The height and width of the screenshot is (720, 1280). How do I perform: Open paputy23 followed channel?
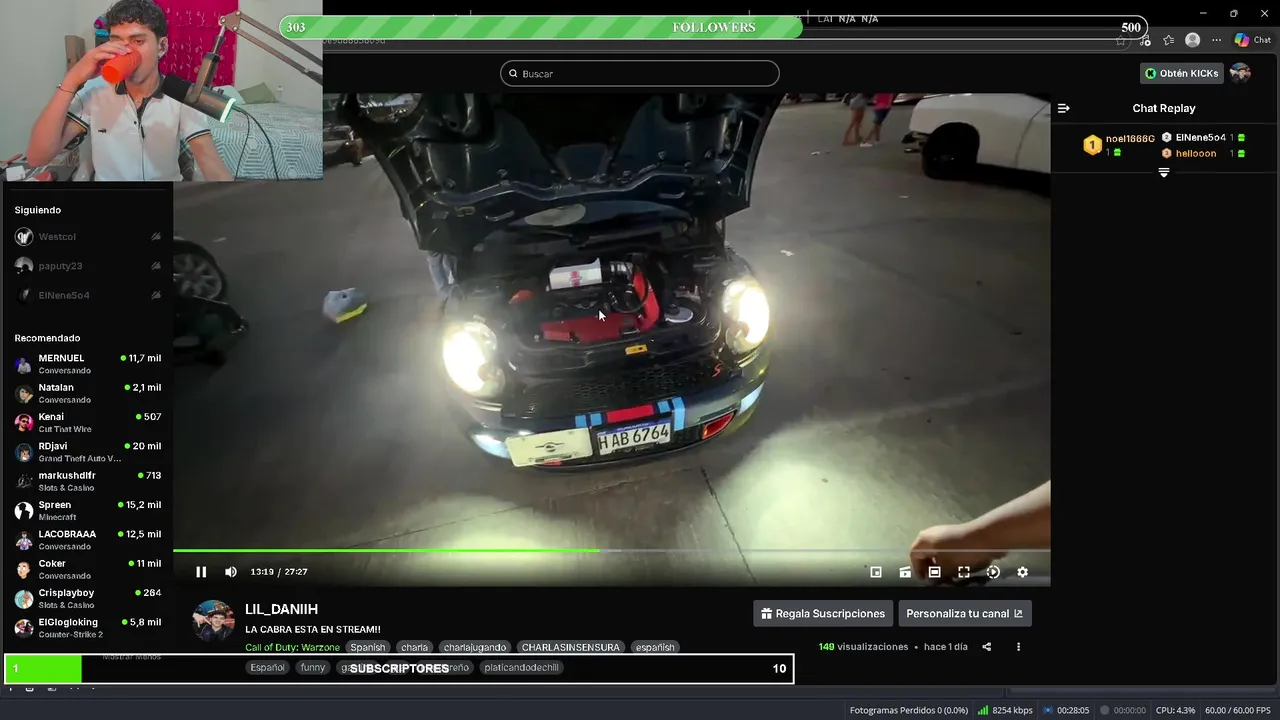coord(87,266)
